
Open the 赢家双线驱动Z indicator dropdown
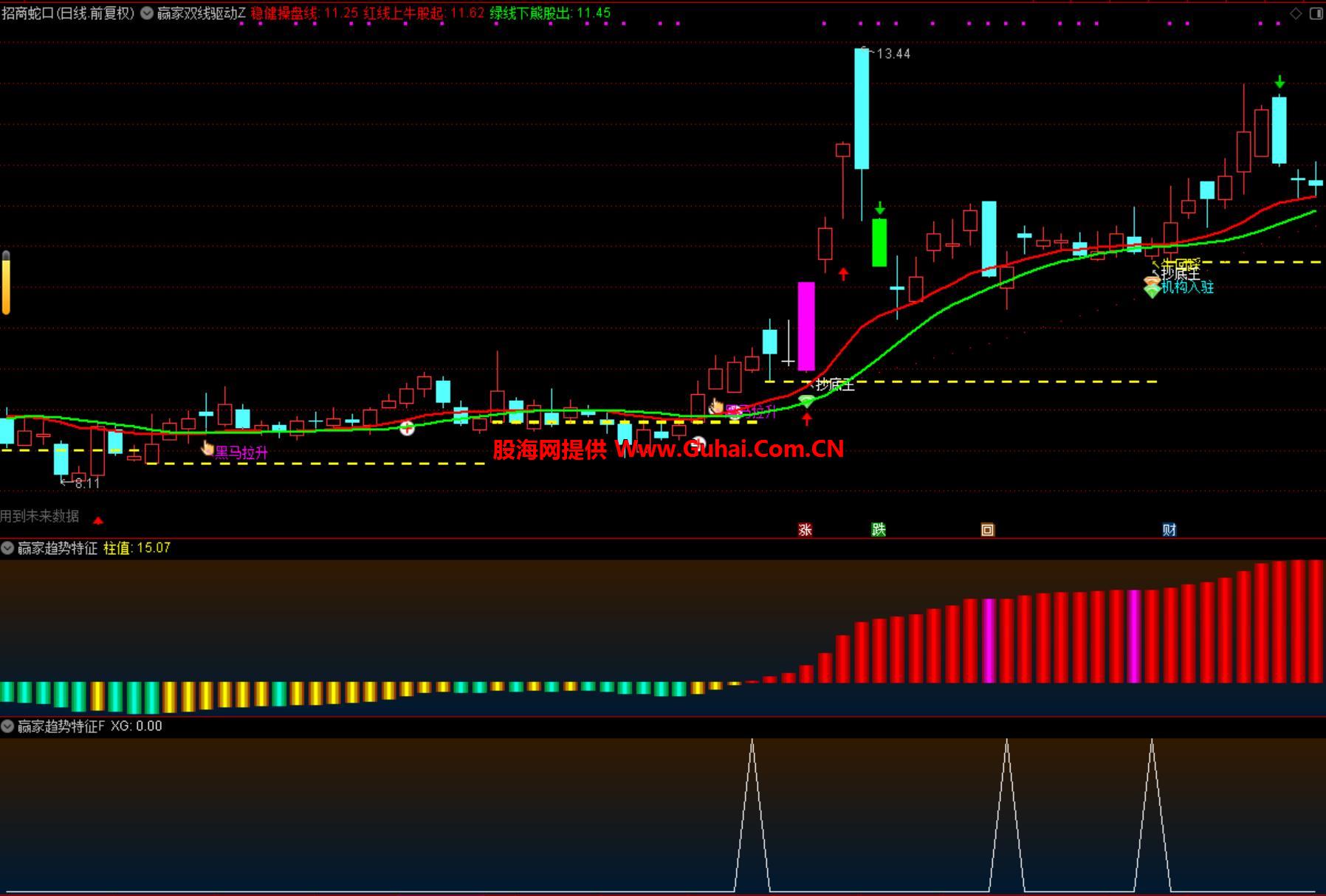tap(147, 13)
